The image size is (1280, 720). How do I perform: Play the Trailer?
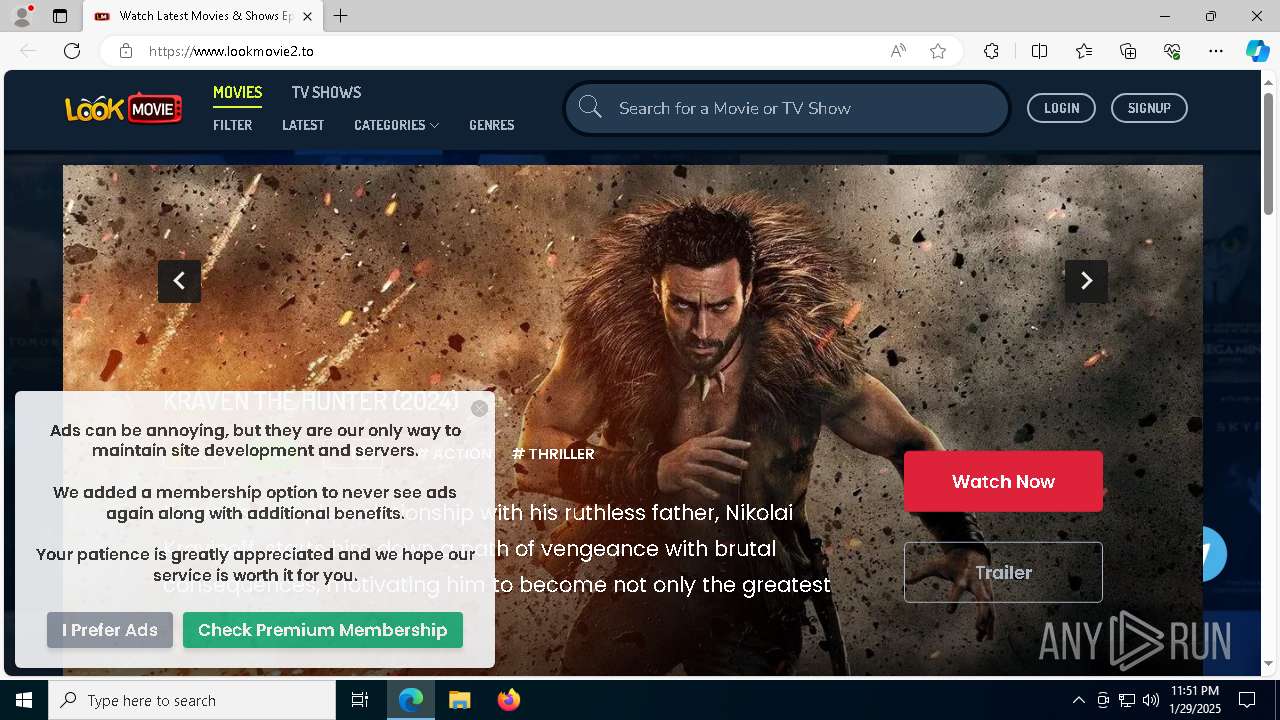click(x=1003, y=572)
